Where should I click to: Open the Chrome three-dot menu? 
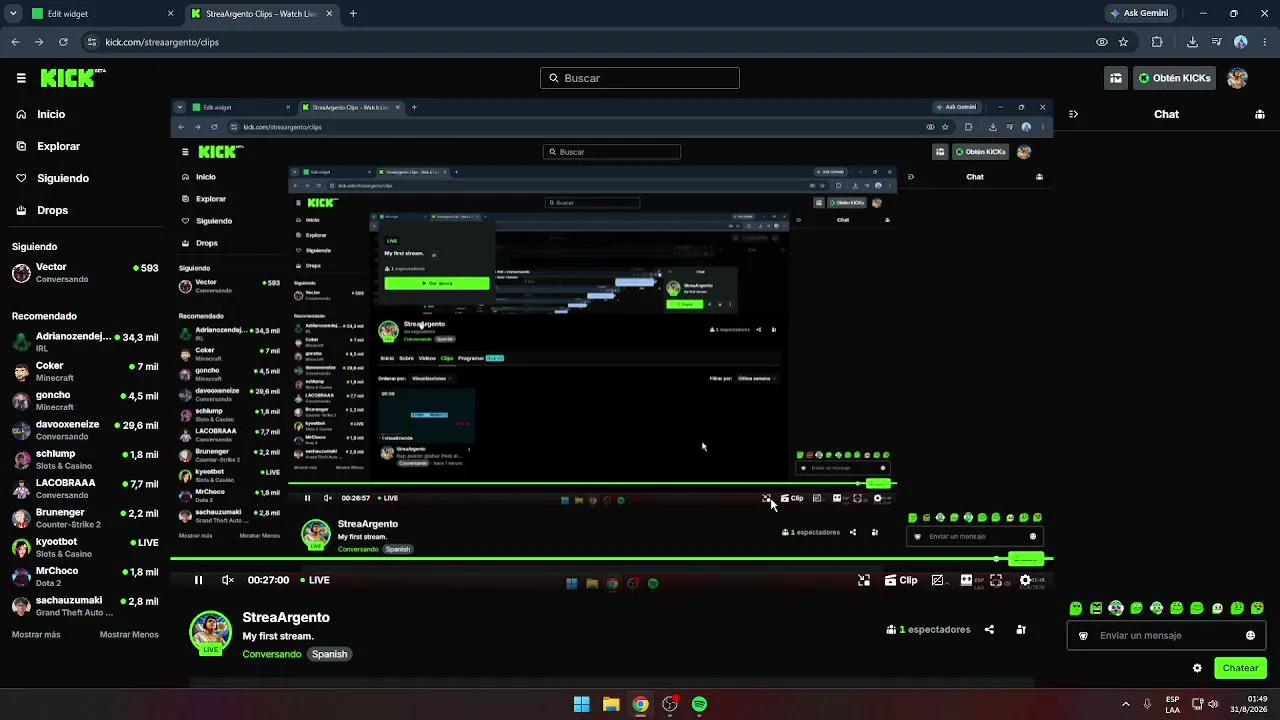click(1265, 42)
